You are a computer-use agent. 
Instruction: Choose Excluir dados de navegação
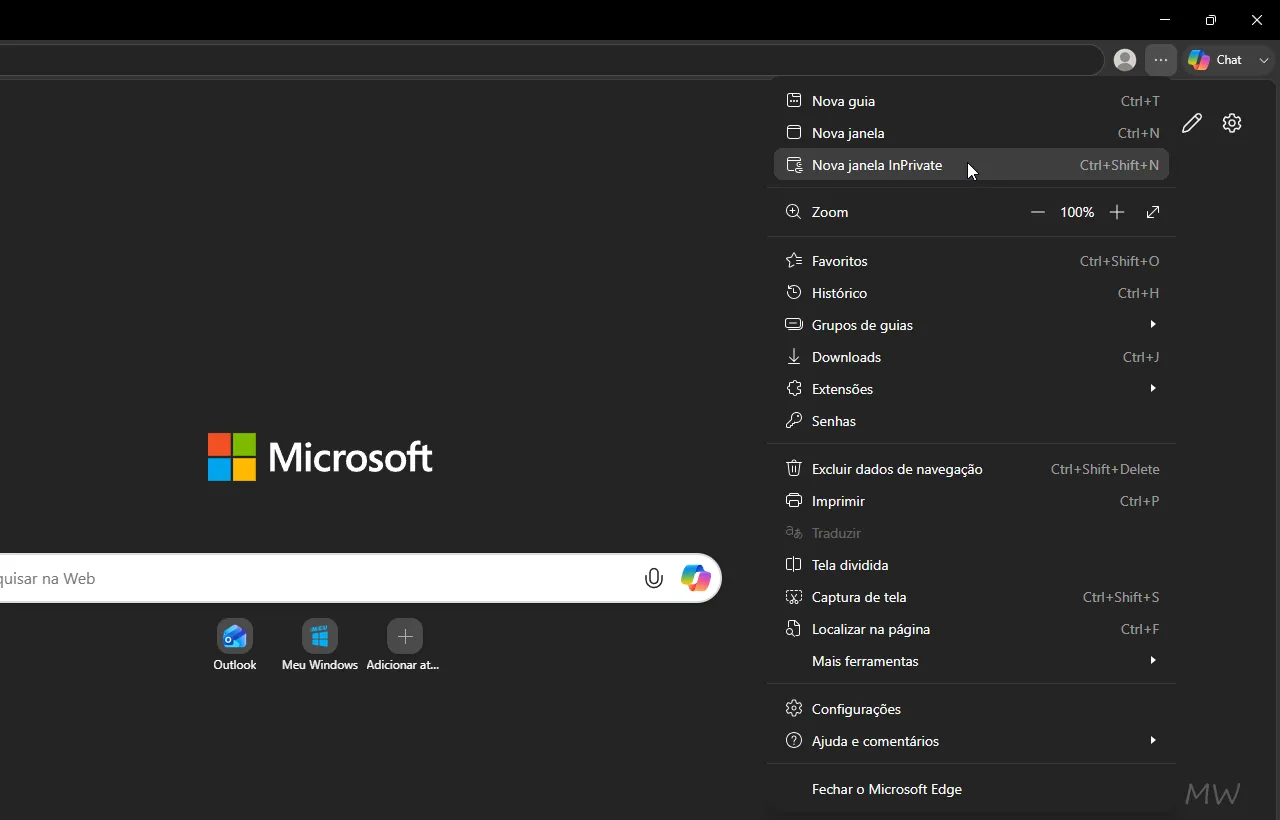coord(971,469)
